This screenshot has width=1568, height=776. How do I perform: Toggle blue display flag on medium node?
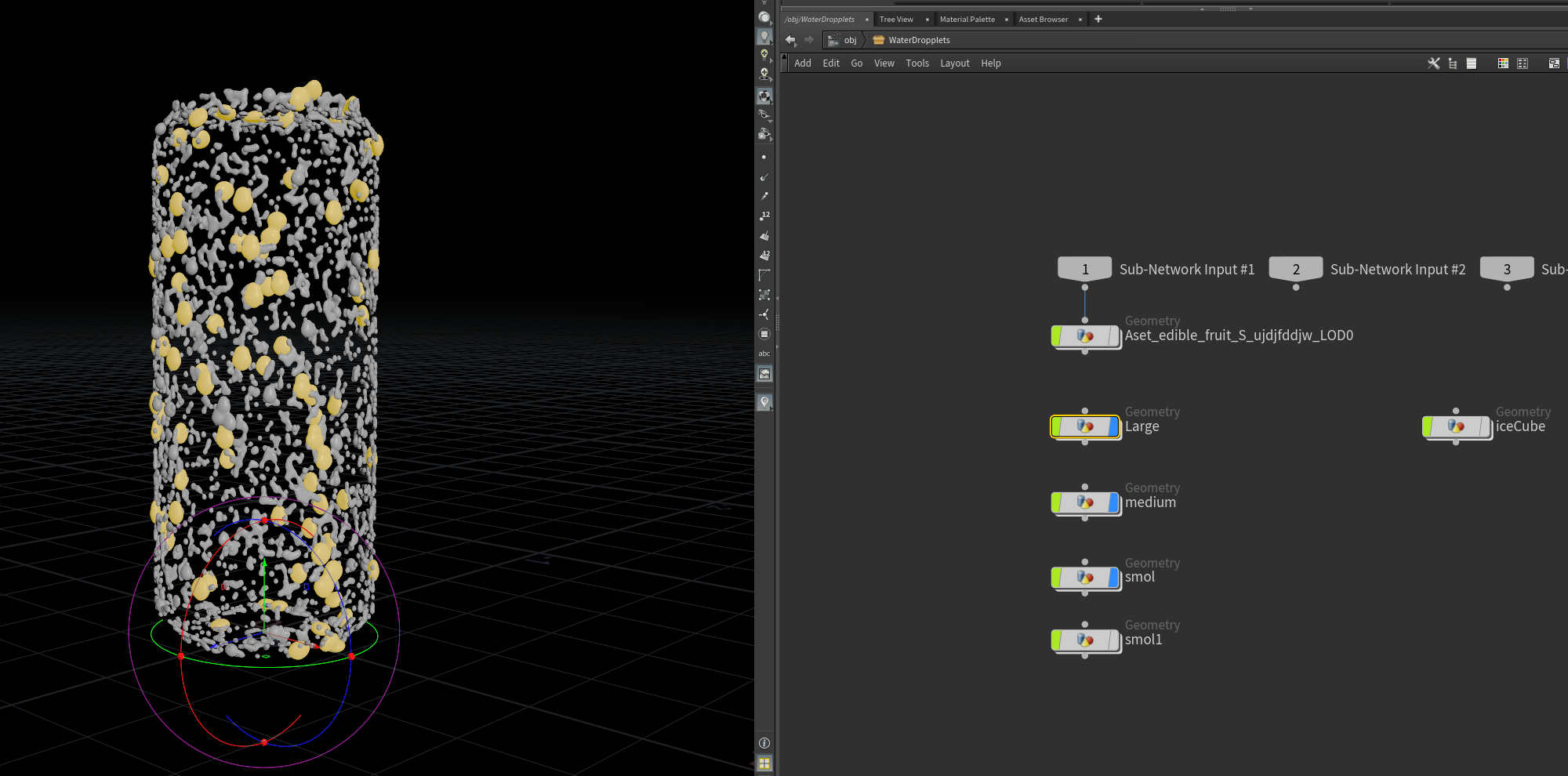1113,502
